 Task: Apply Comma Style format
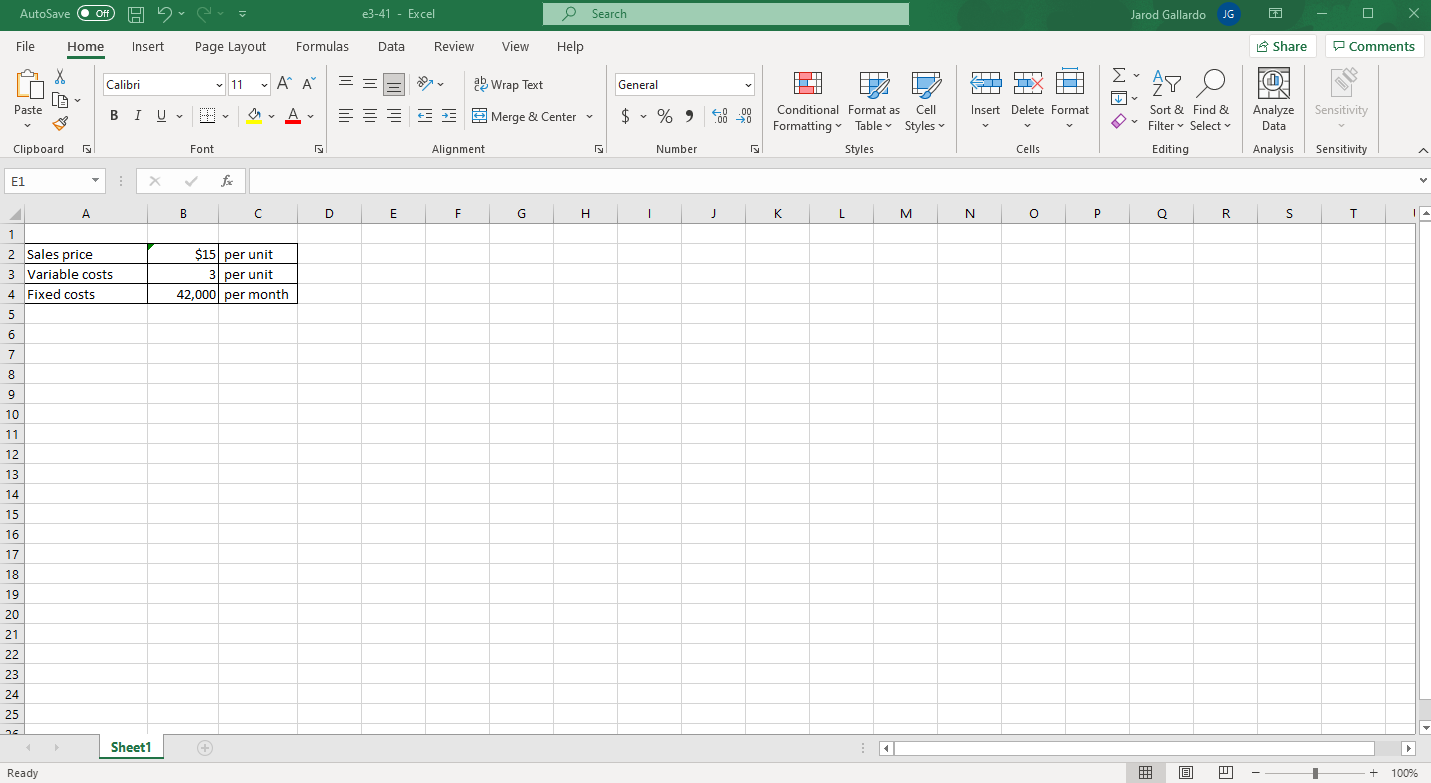pyautogui.click(x=689, y=117)
